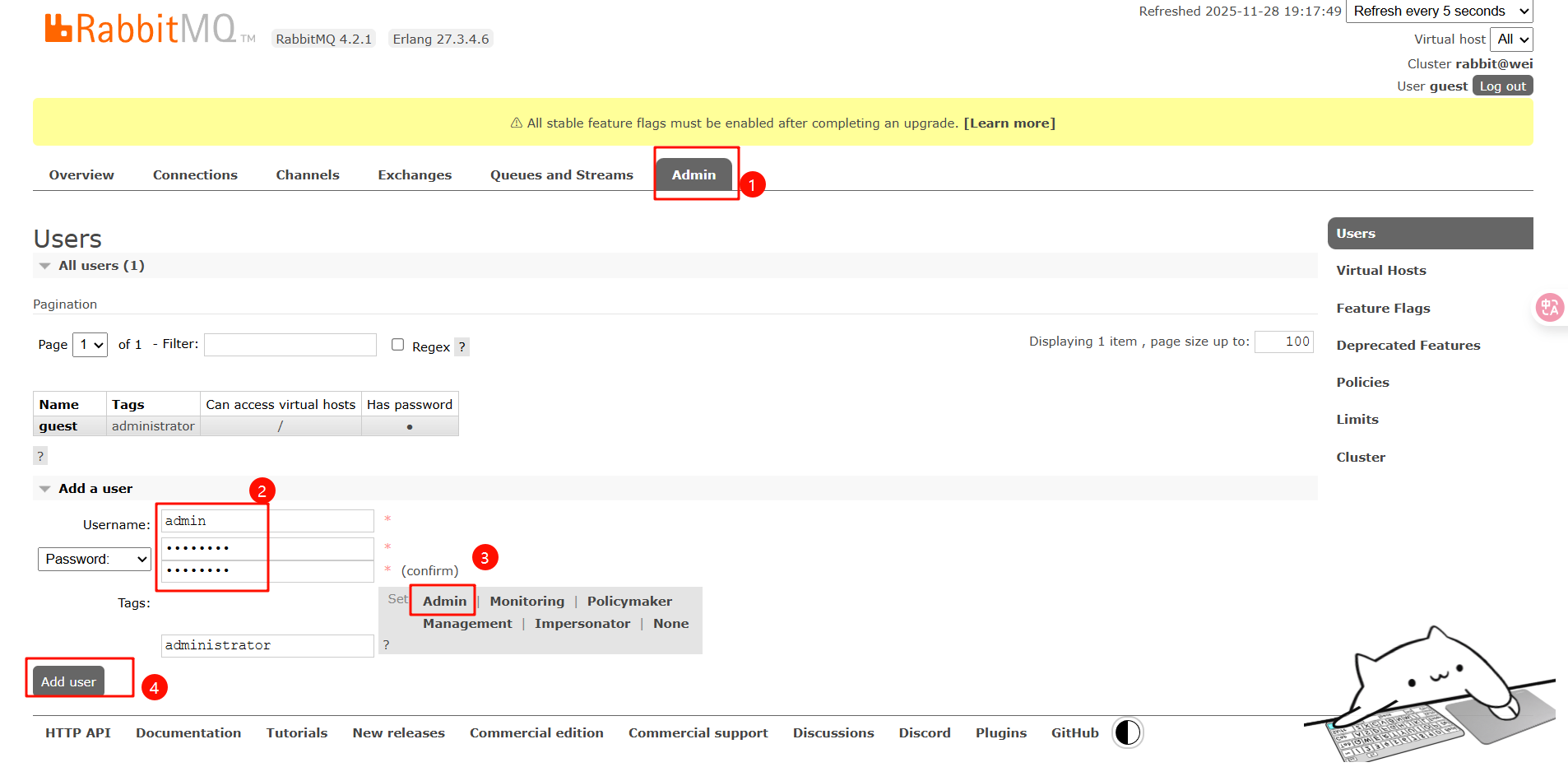Focus the Filter text field

pyautogui.click(x=290, y=345)
